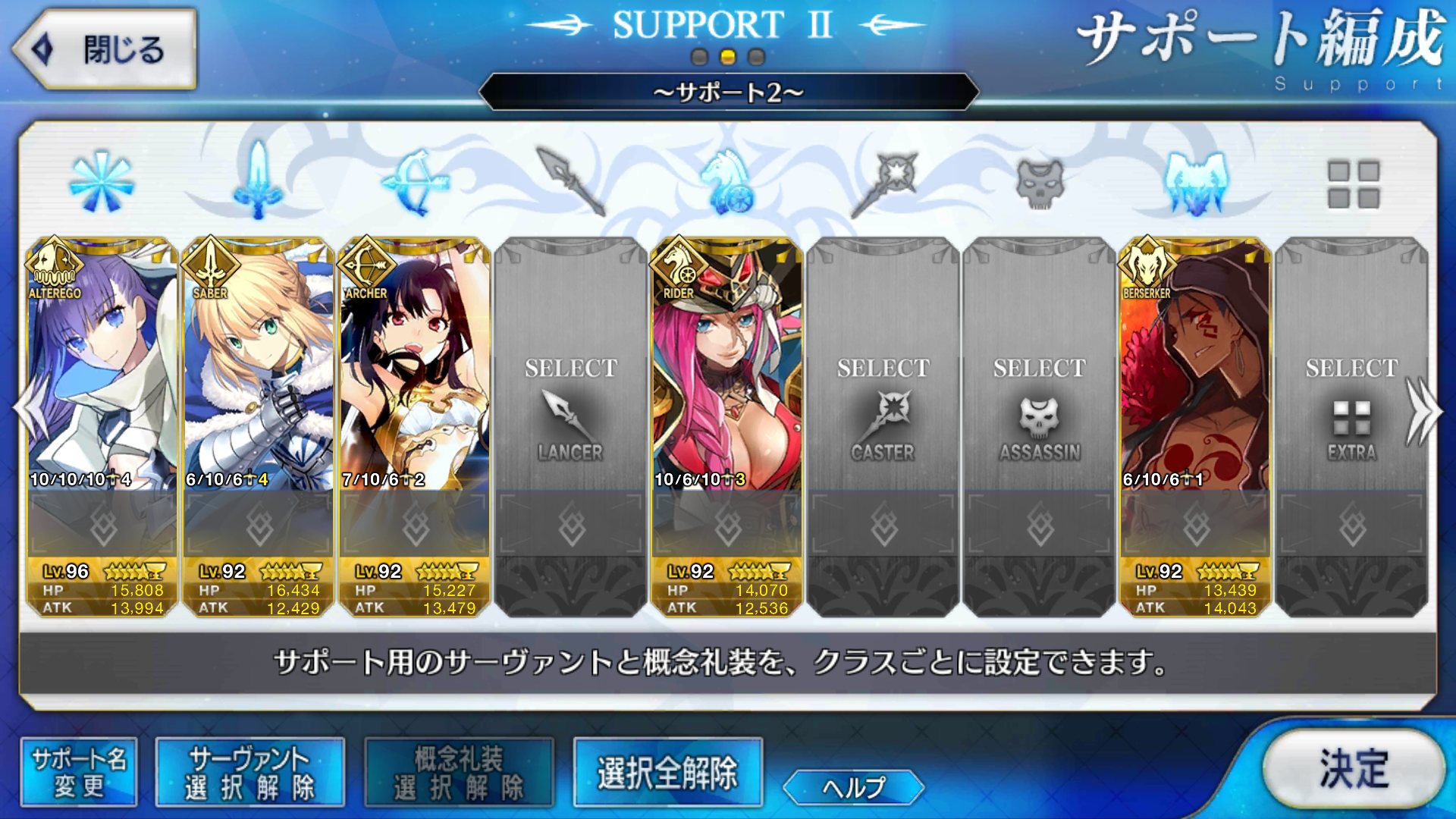Open the empty LANCER select slot
The image size is (1456, 819).
(x=570, y=426)
